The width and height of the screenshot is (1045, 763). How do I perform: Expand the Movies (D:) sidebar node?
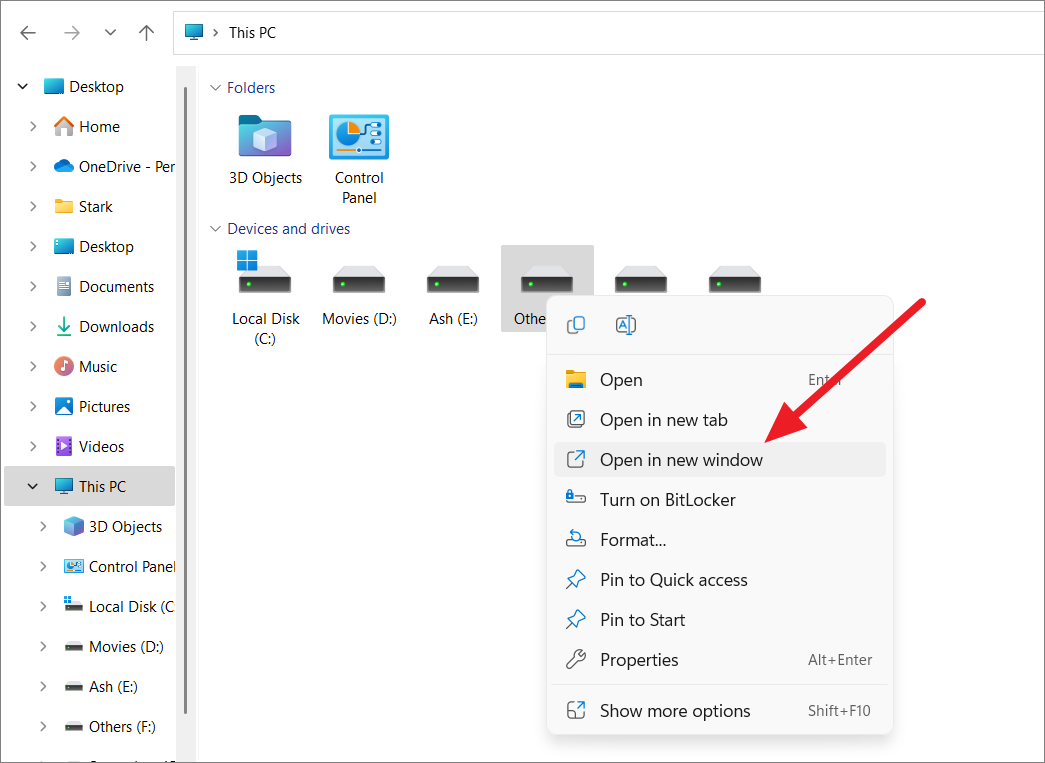(x=43, y=646)
